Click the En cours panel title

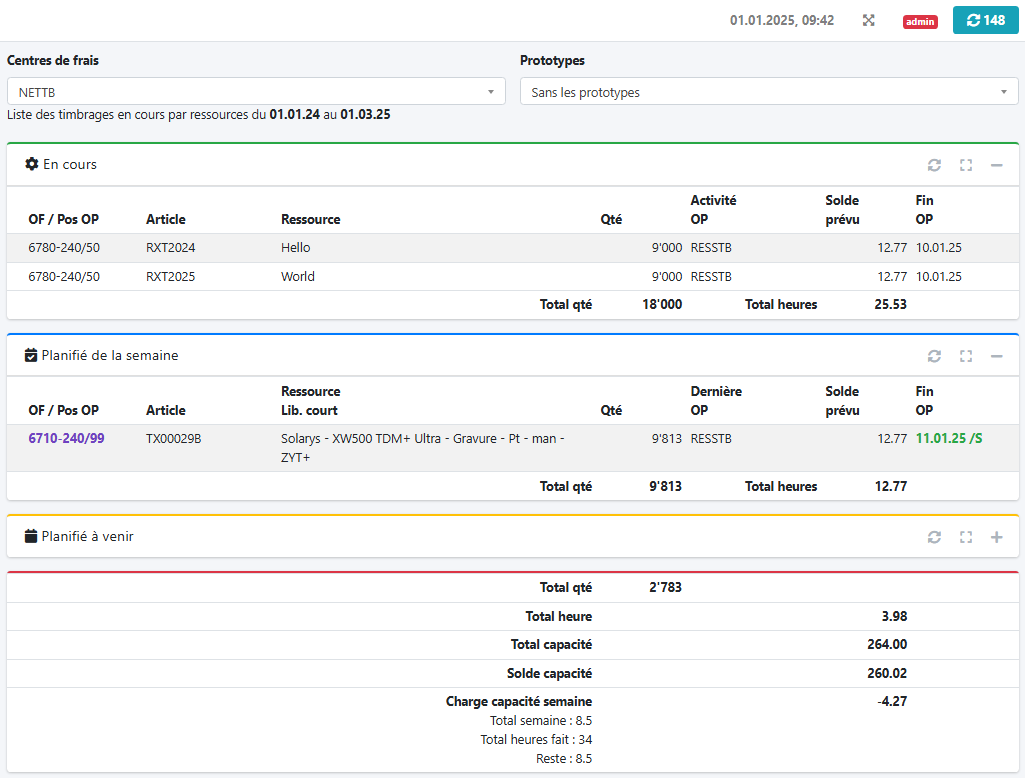(x=70, y=164)
